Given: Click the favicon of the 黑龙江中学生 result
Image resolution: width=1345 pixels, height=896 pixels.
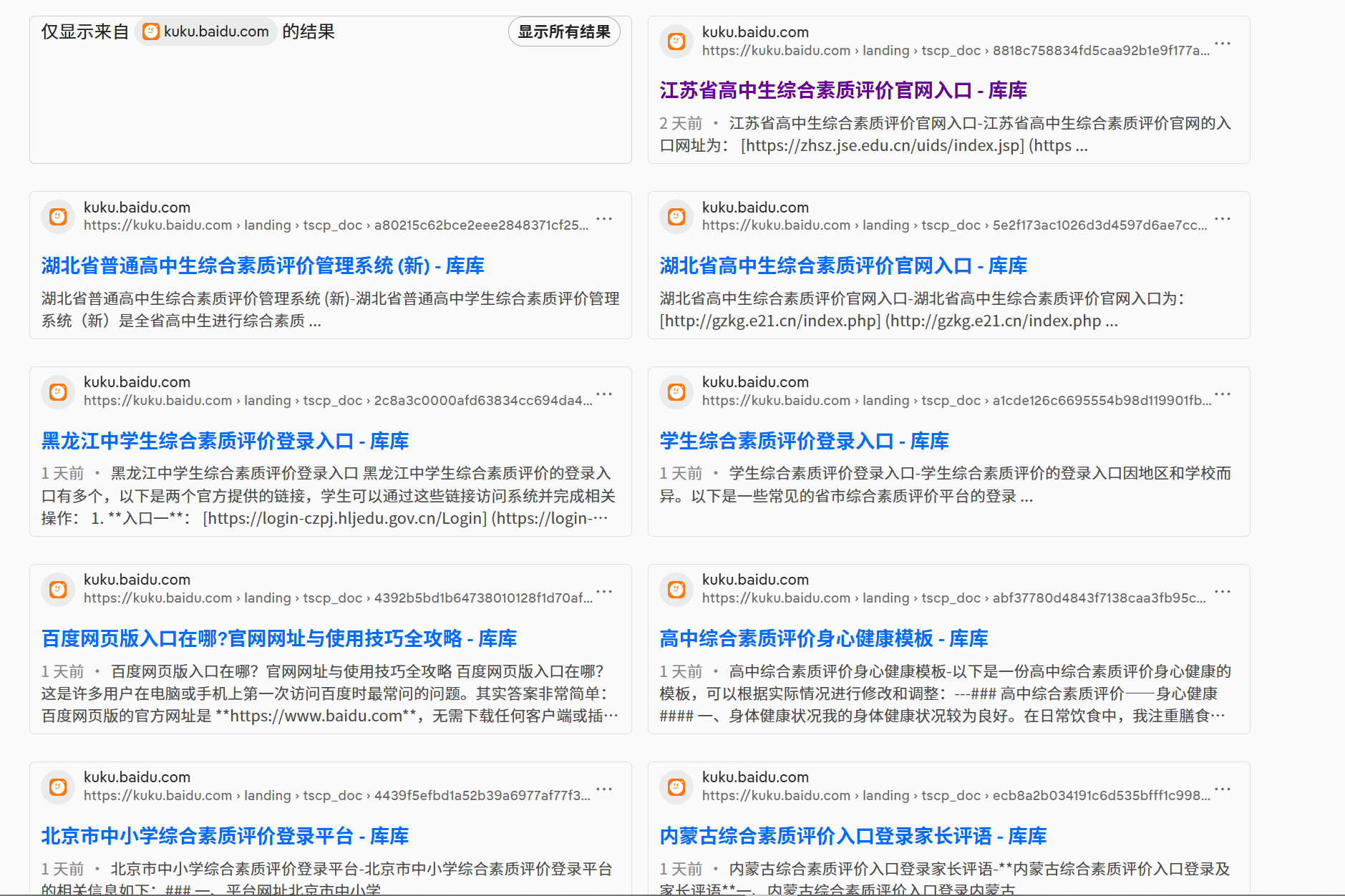Looking at the screenshot, I should coord(58,392).
